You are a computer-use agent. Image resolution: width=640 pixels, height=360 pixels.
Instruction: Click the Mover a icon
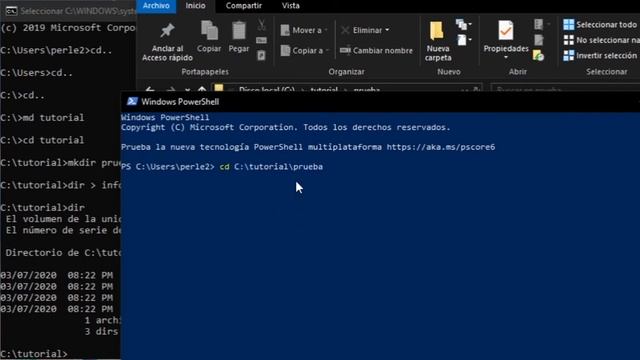(285, 30)
